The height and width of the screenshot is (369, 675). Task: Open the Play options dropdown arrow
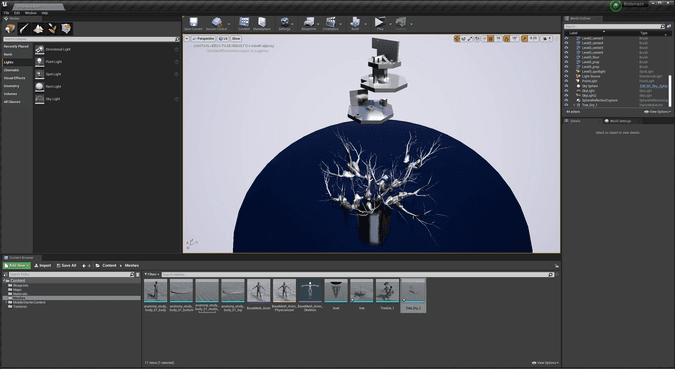pos(390,24)
